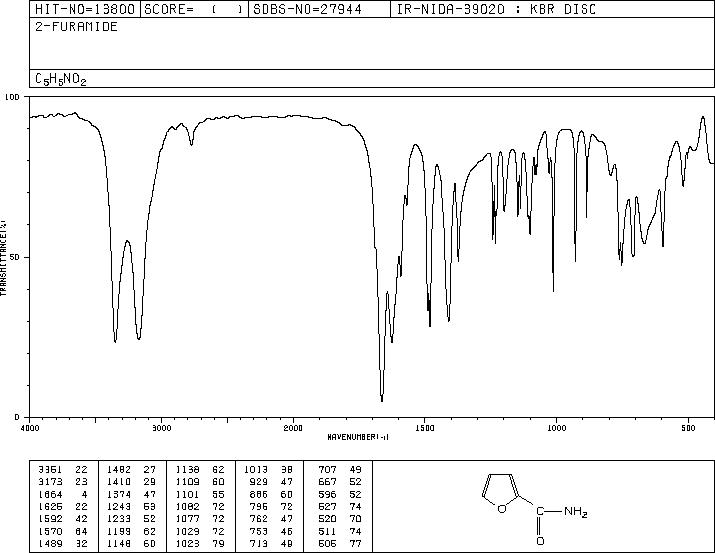Click the 50 transmittance axis label
This screenshot has height=553, width=715.
click(x=15, y=257)
